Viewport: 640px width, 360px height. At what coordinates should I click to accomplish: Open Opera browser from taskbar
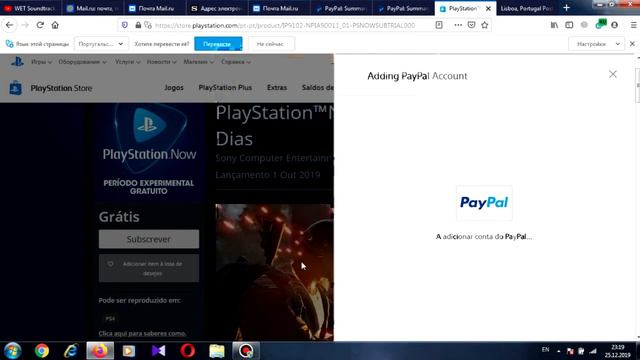pyautogui.click(x=188, y=351)
